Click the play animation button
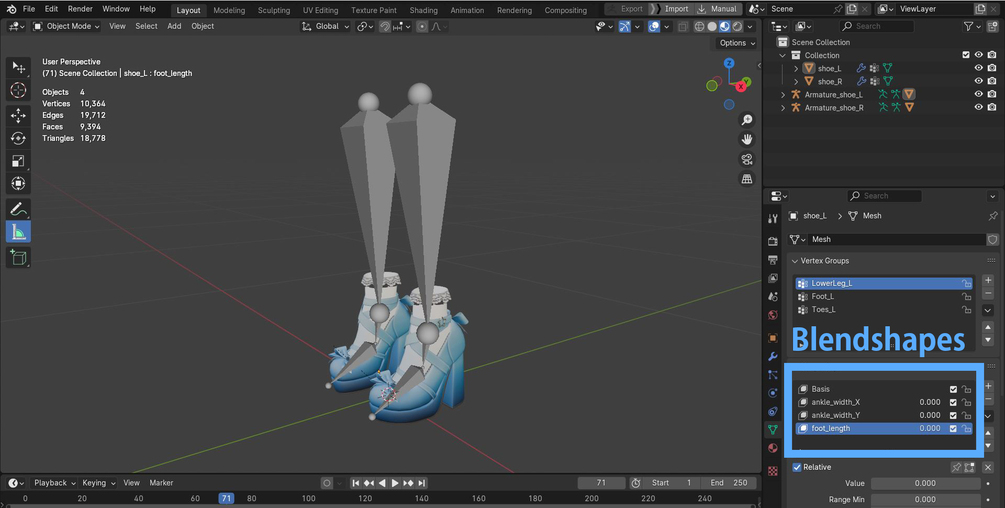 [x=395, y=483]
